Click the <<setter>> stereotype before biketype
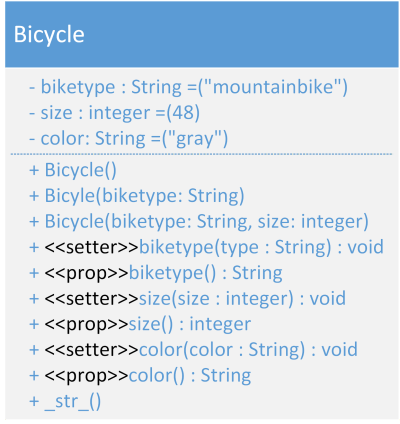The height and width of the screenshot is (424, 400). [x=91, y=247]
